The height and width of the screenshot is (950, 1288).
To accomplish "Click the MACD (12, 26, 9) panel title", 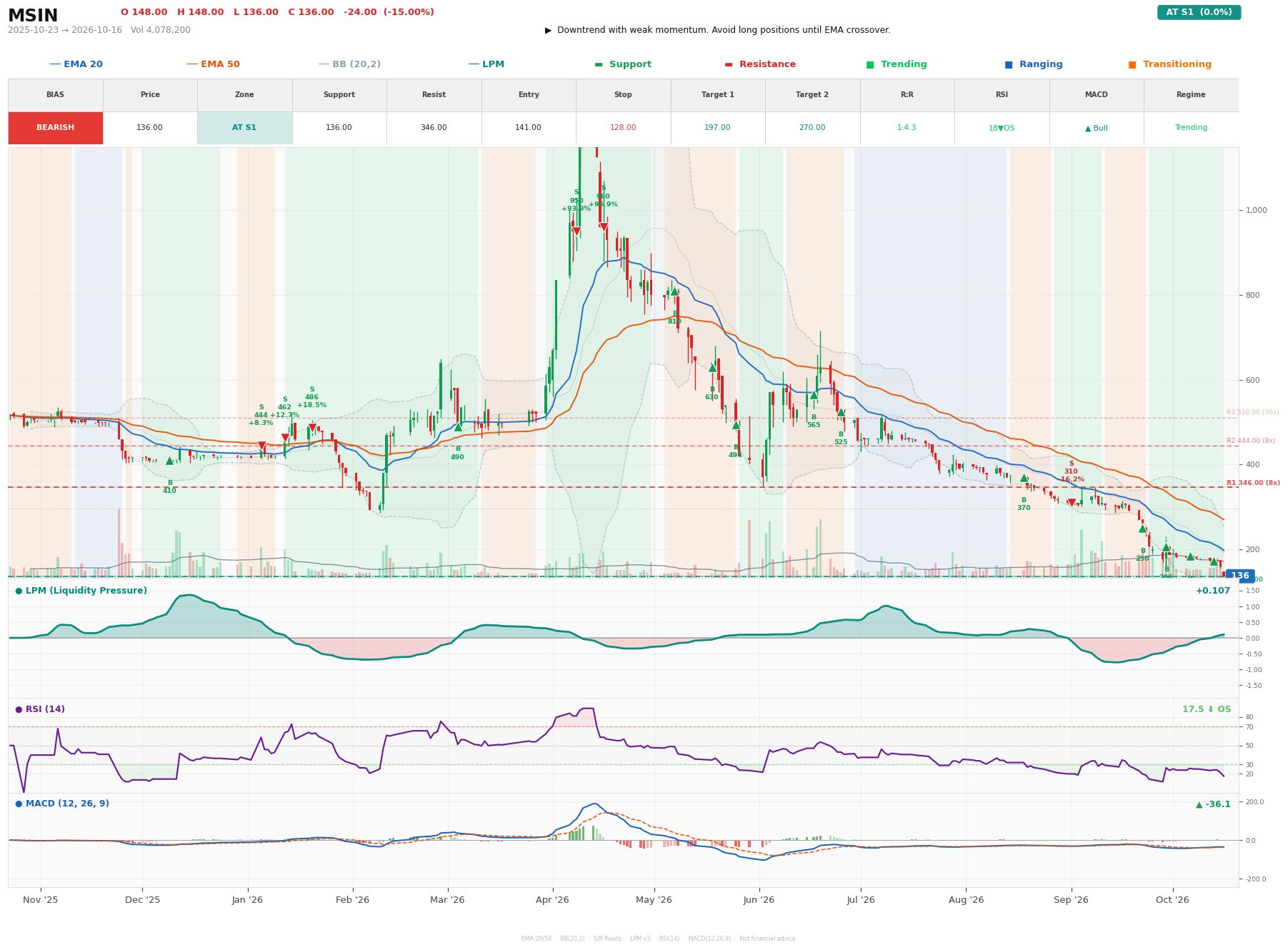I will (62, 804).
